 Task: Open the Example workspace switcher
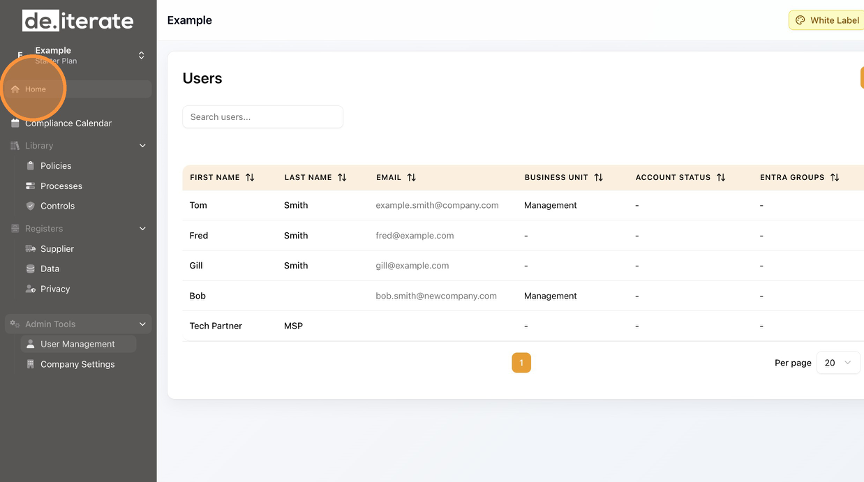[141, 55]
